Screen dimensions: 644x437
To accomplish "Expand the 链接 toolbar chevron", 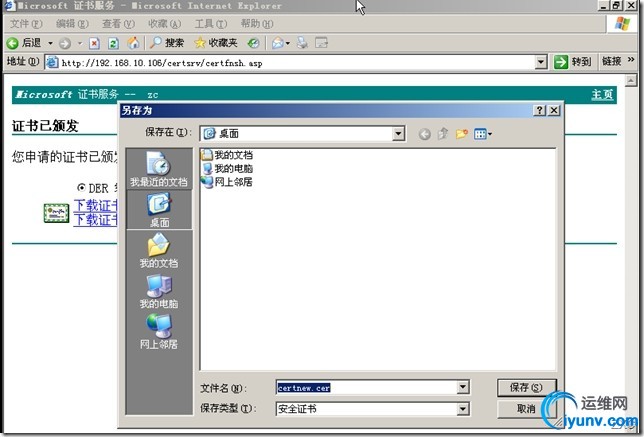I will pos(631,60).
